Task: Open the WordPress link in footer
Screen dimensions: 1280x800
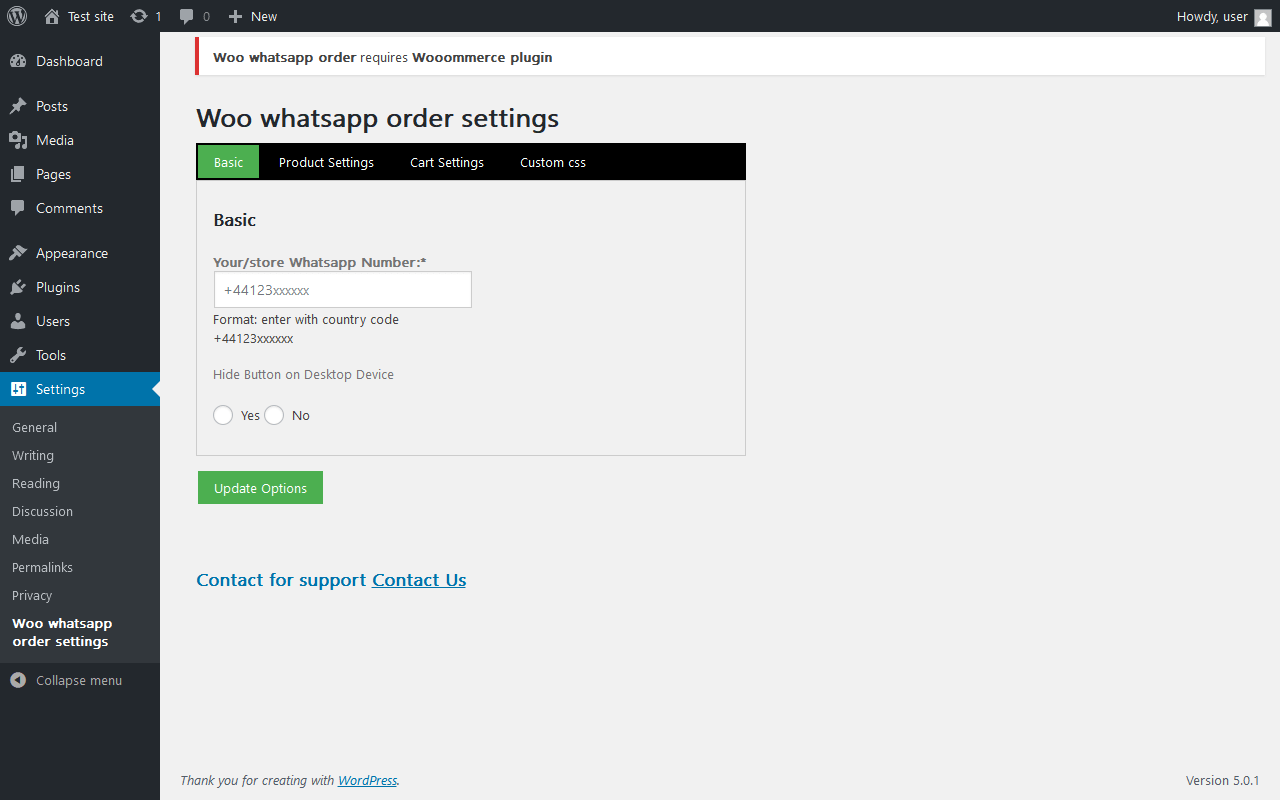Action: [367, 780]
